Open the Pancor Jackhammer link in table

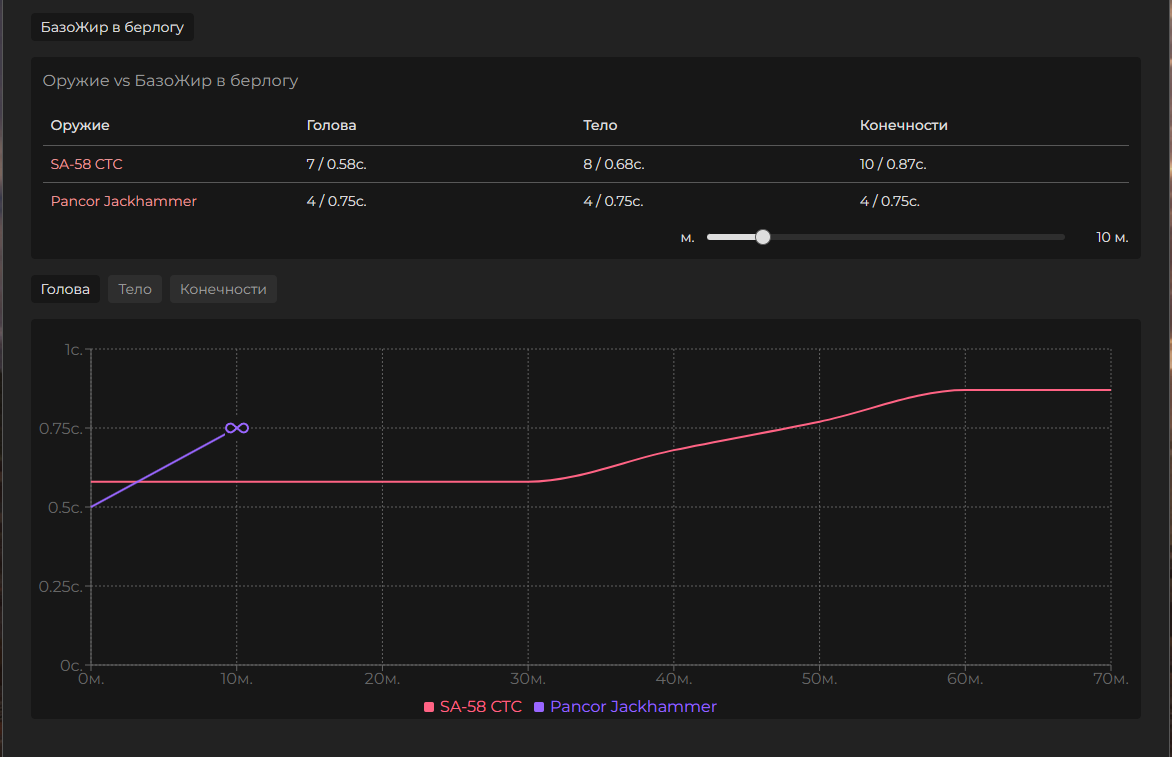point(124,201)
